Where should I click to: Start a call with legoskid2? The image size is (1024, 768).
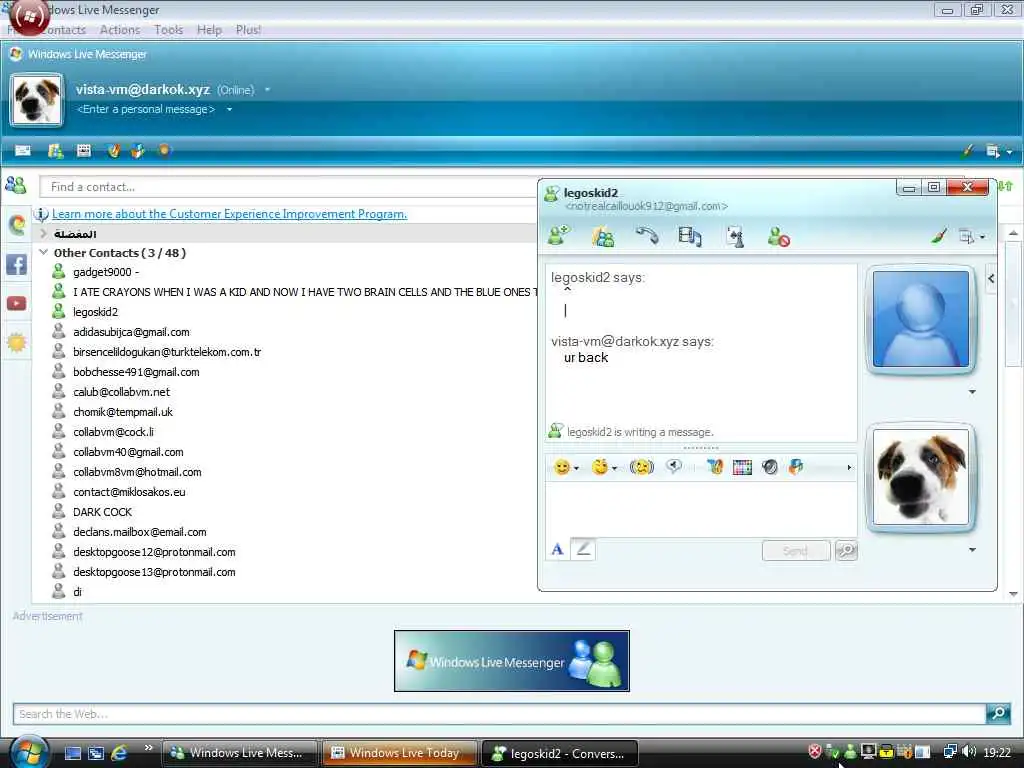(647, 235)
